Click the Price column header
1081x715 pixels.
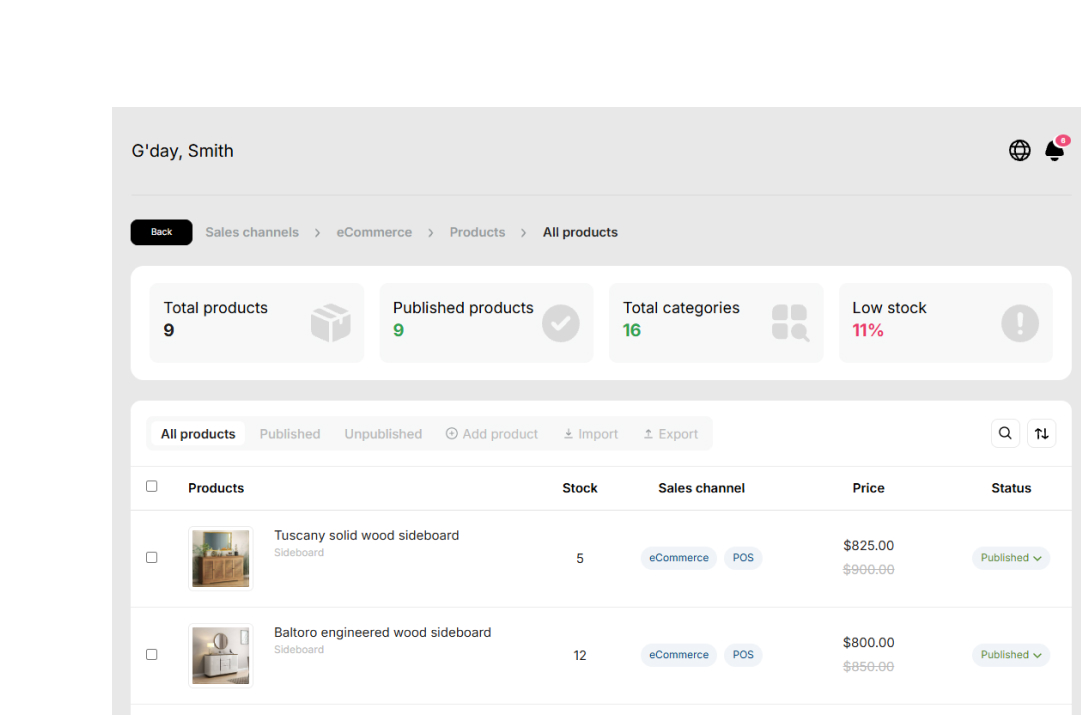pos(868,488)
